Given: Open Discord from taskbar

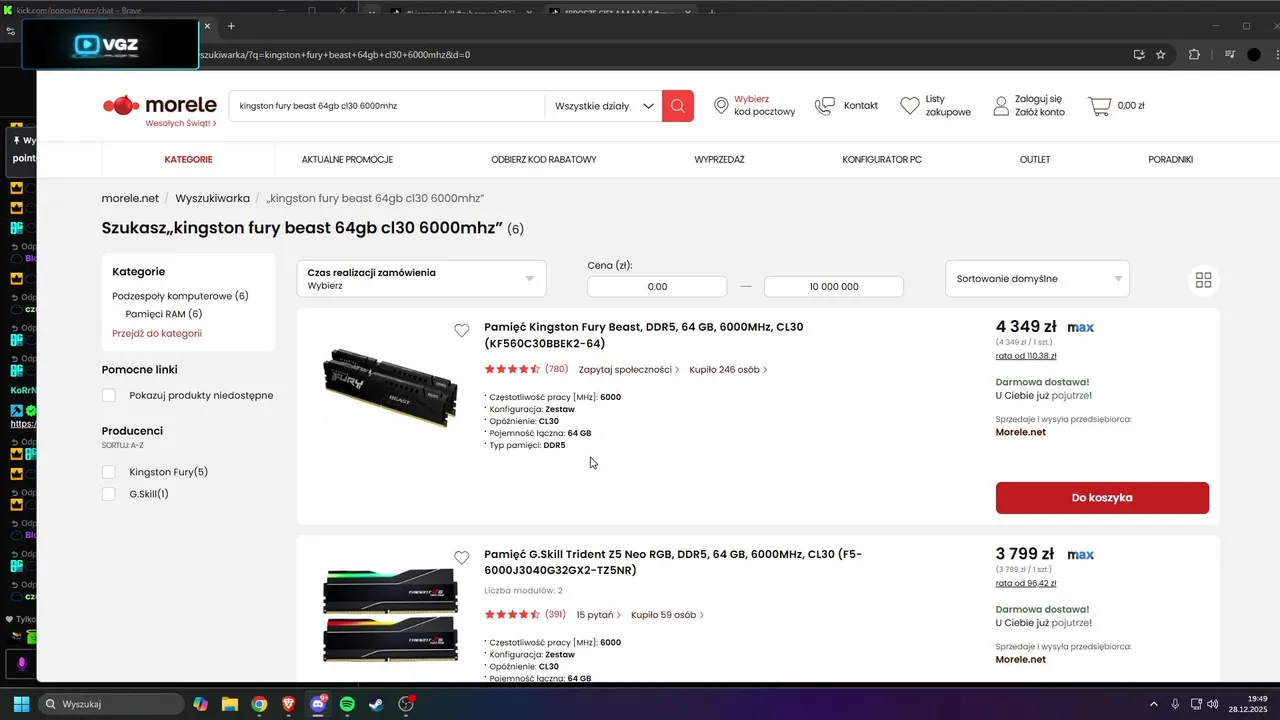Looking at the screenshot, I should pos(319,704).
